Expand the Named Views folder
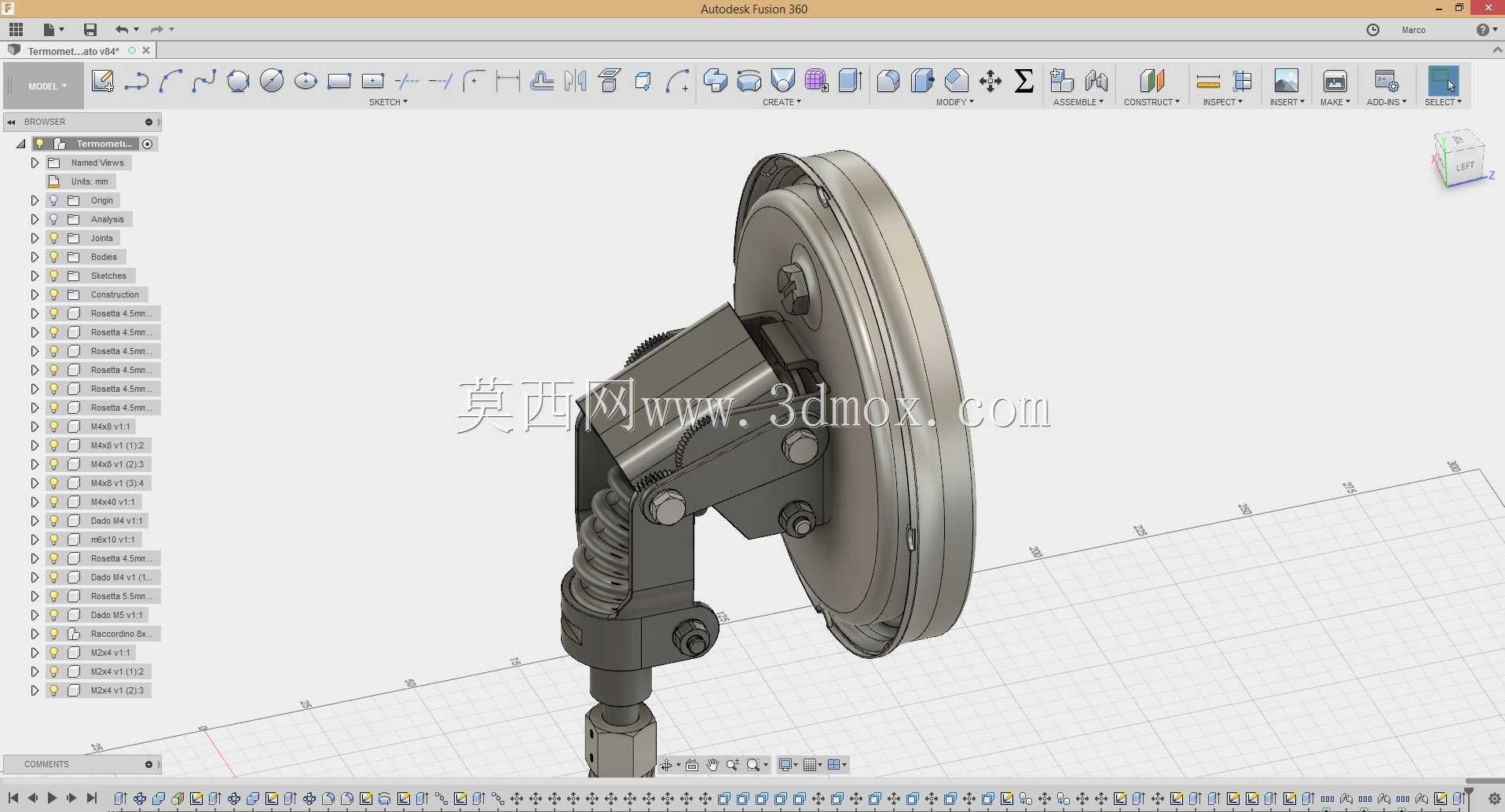 [x=35, y=163]
